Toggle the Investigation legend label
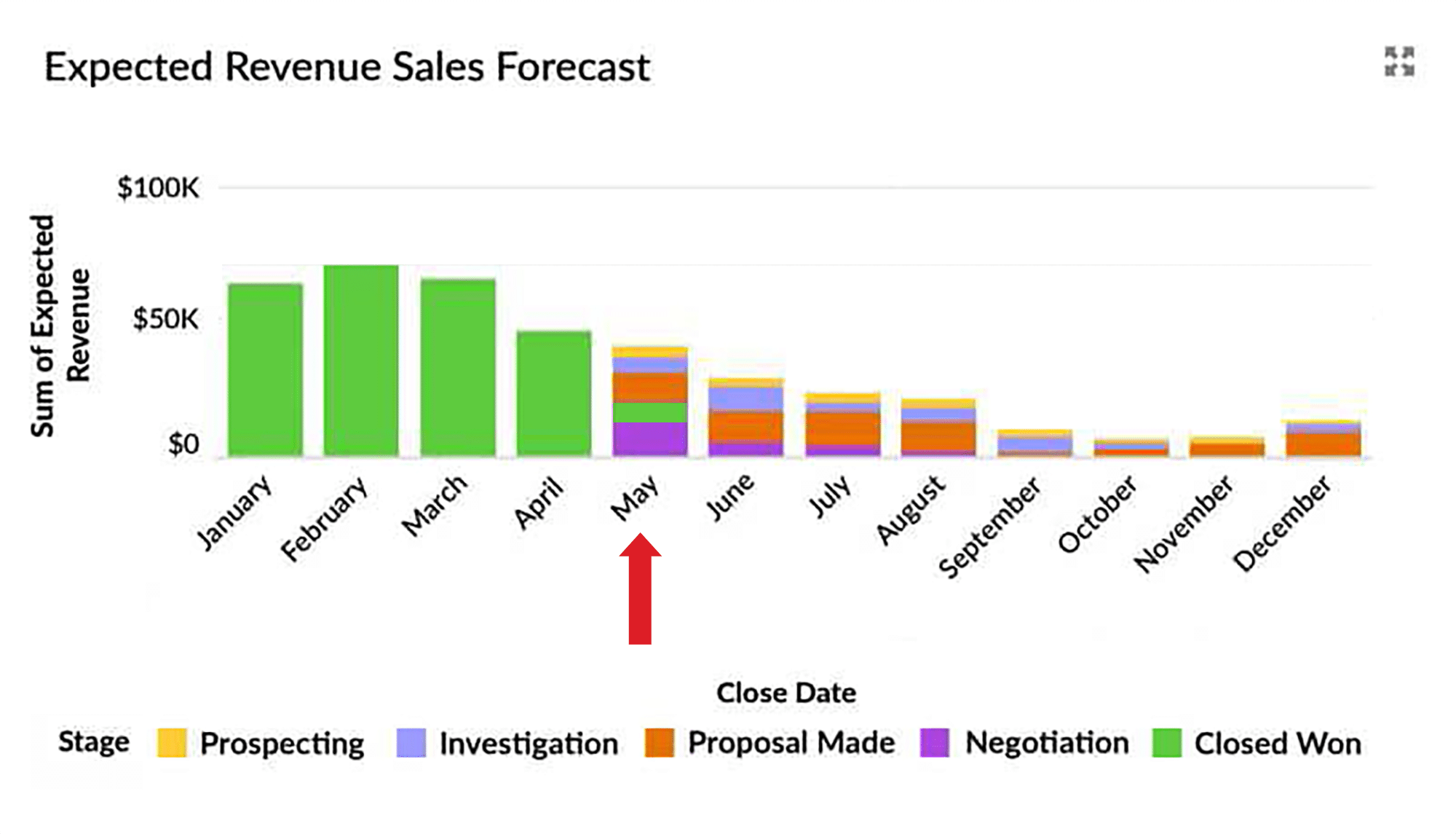 (529, 743)
